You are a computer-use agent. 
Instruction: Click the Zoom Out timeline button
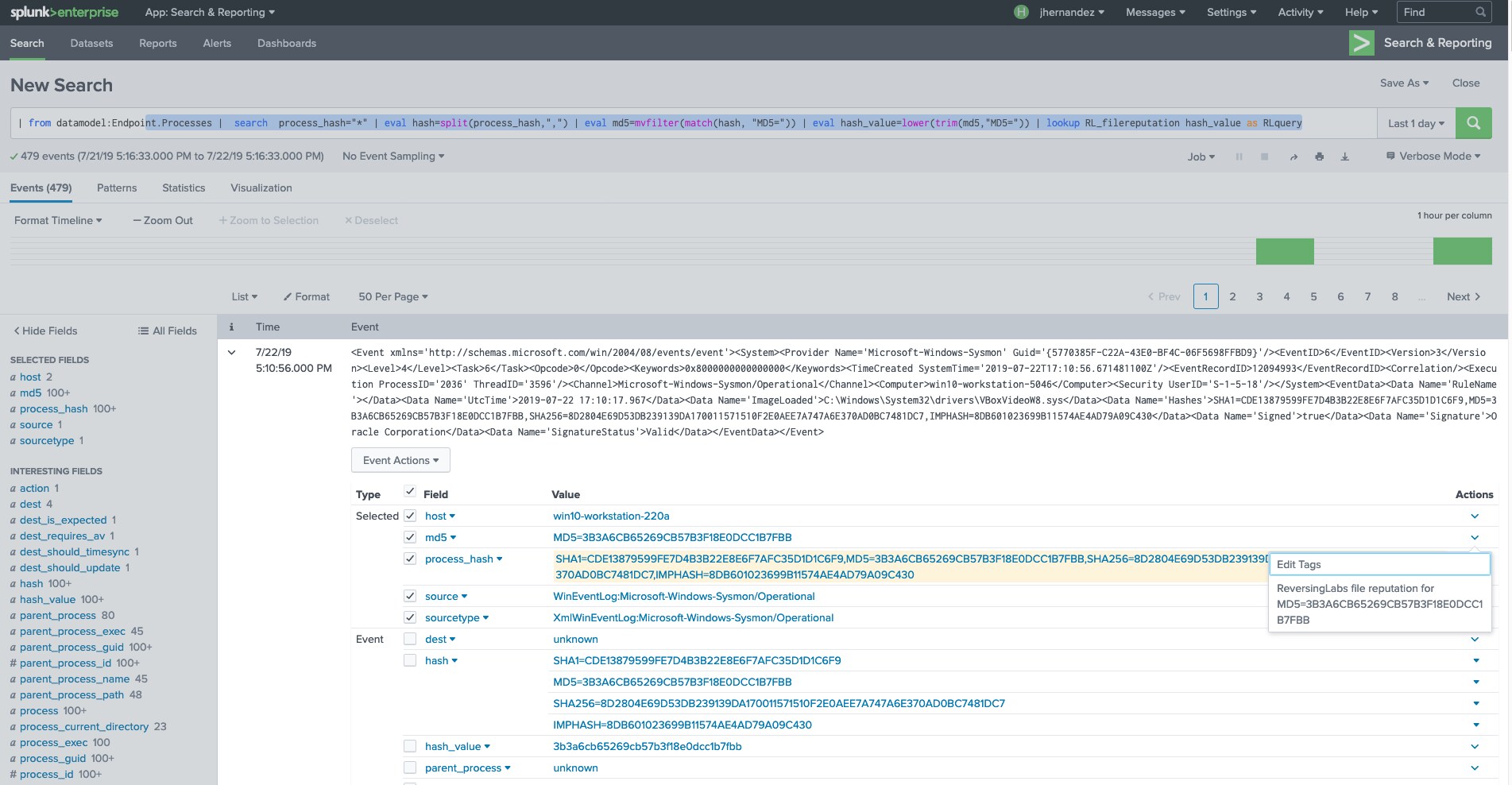163,220
